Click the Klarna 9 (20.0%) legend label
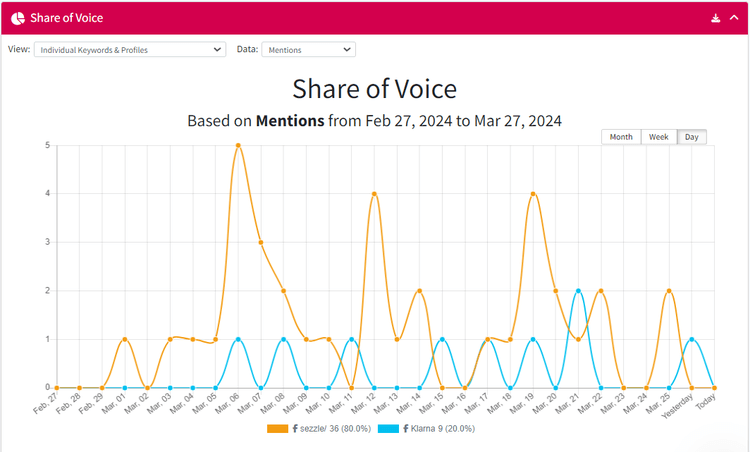The width and height of the screenshot is (750, 452). [442, 429]
